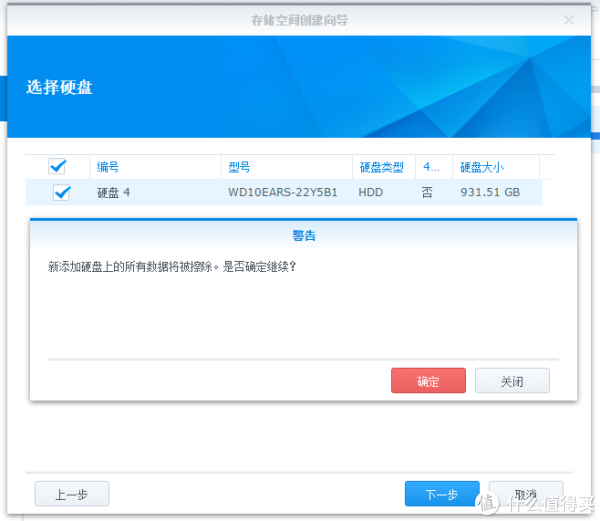This screenshot has width=600, height=521.
Task: Select the 硬盘 4 name cell
Action: click(x=113, y=192)
